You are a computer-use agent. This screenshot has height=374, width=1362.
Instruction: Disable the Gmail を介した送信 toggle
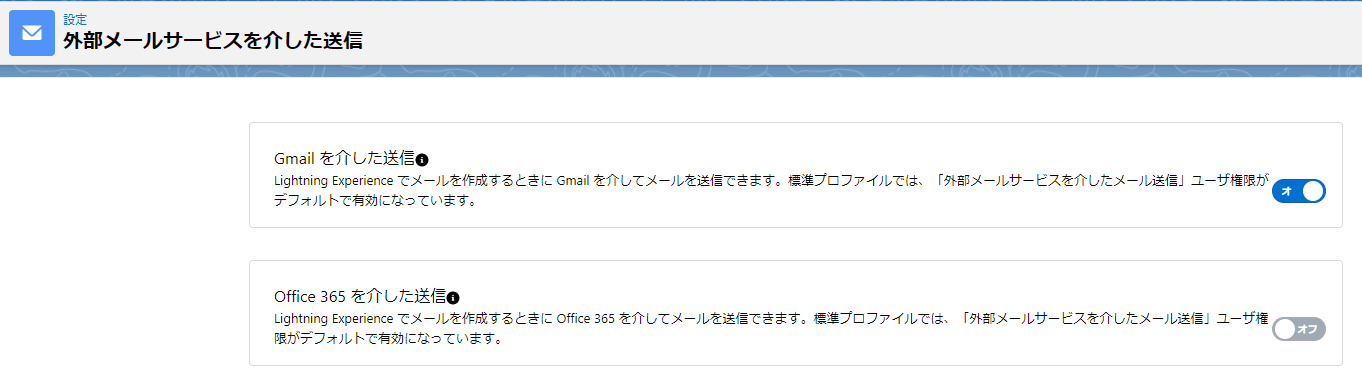pyautogui.click(x=1298, y=191)
